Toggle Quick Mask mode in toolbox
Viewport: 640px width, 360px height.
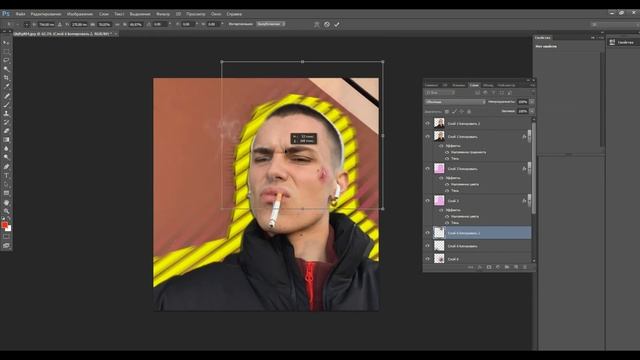point(6,237)
